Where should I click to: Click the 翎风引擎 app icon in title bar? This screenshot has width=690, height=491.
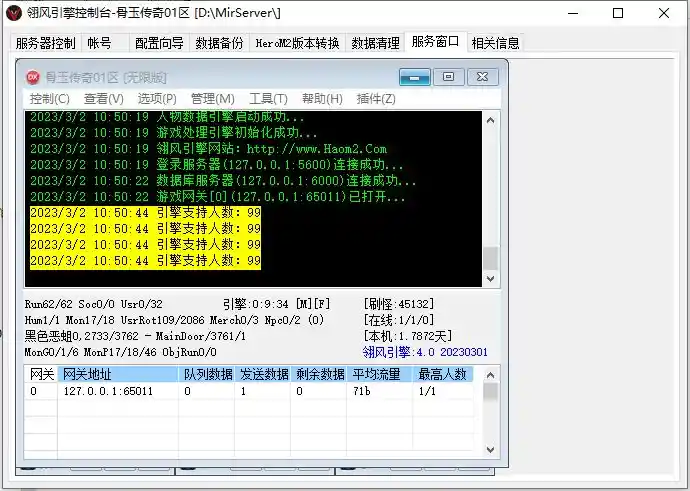[x=14, y=13]
